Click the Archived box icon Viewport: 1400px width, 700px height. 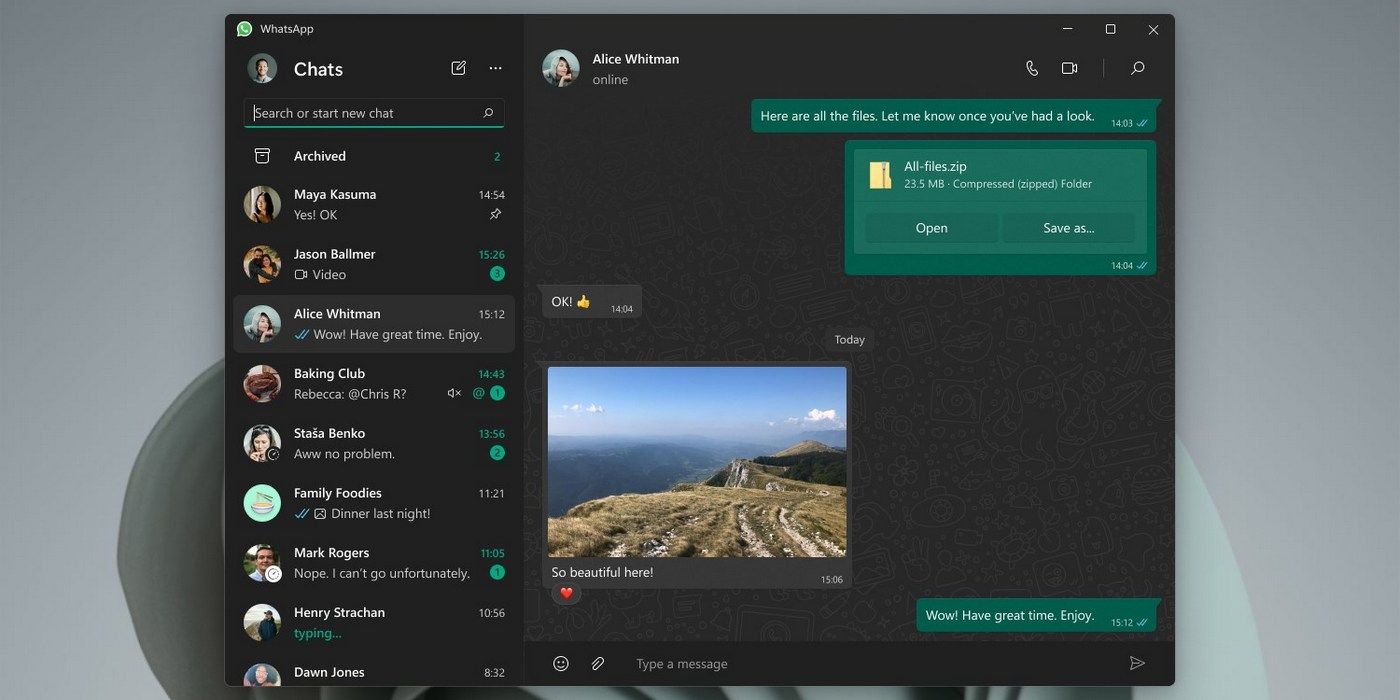click(262, 156)
